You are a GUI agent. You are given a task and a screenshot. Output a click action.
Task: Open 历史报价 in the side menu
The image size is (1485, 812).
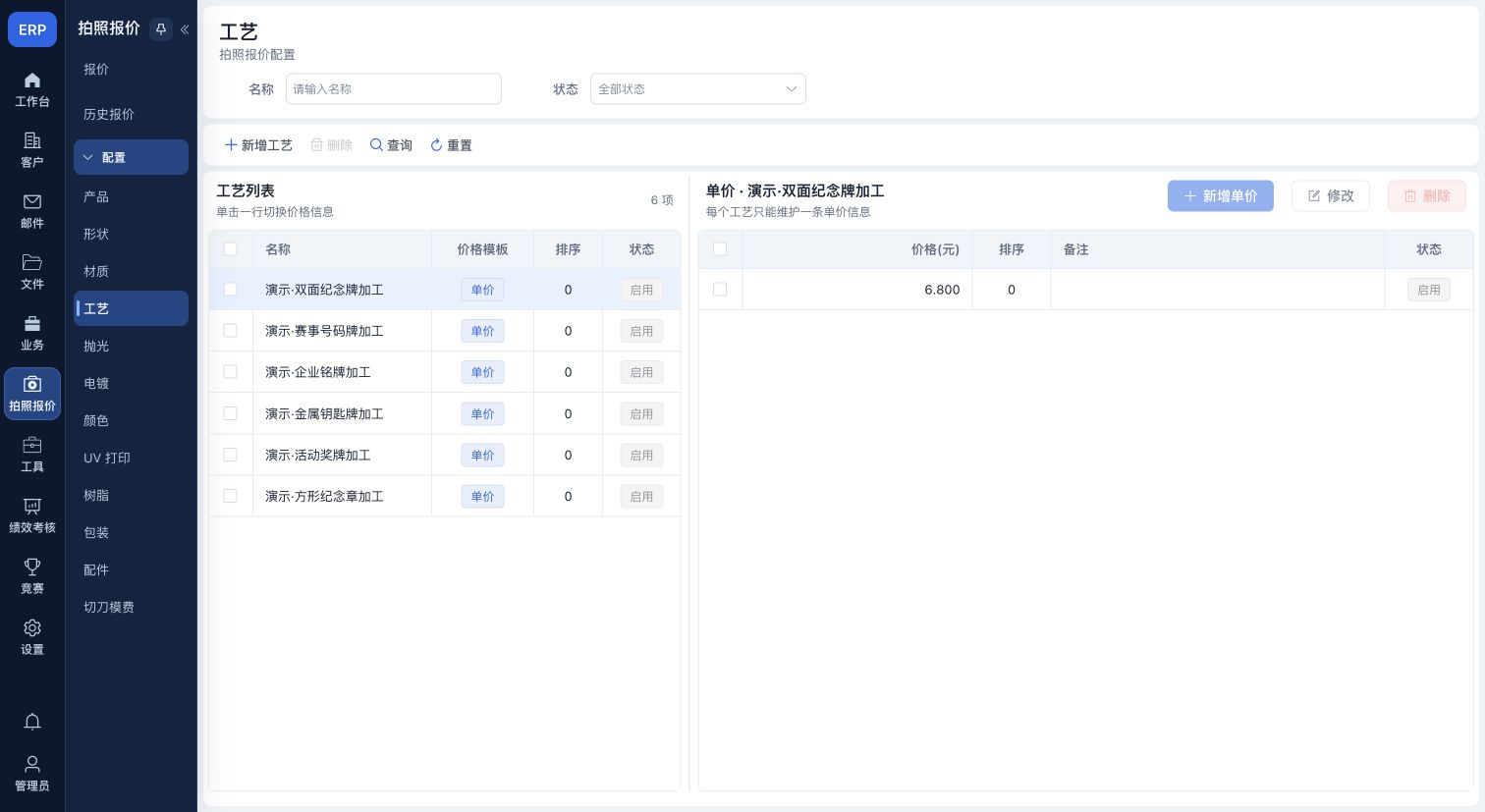click(131, 115)
